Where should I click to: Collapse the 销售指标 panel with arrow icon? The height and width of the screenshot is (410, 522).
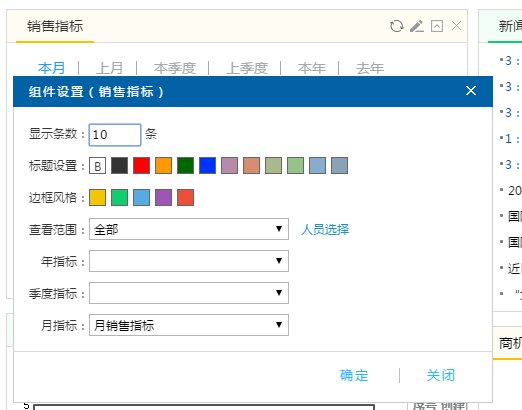[437, 26]
